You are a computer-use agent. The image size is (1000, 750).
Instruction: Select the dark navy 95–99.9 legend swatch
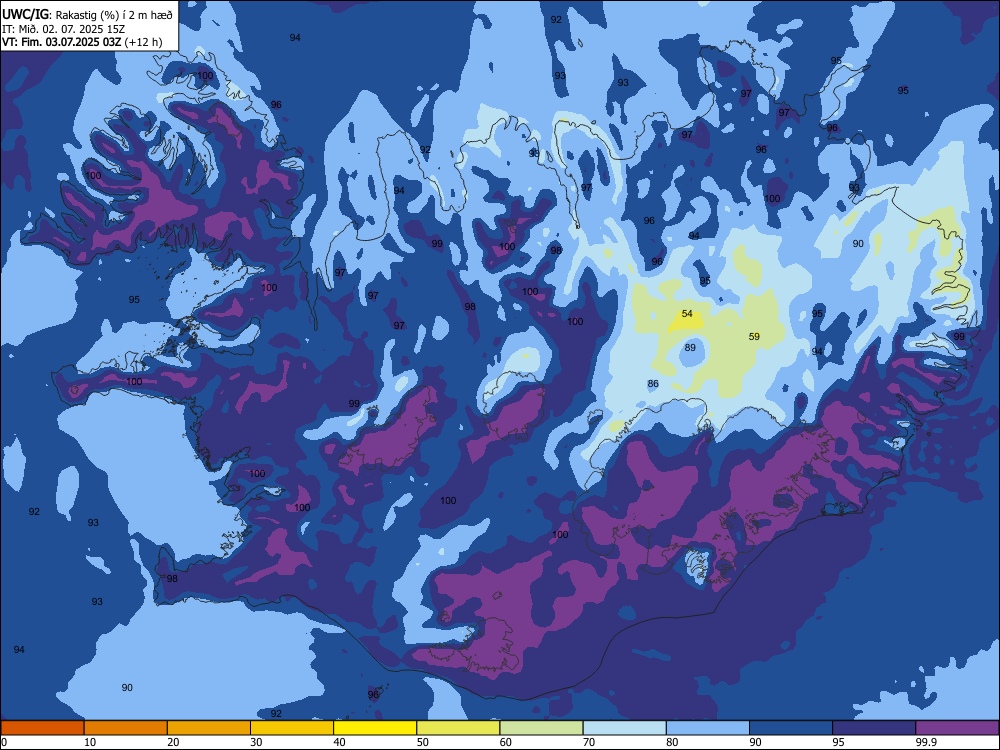874,728
